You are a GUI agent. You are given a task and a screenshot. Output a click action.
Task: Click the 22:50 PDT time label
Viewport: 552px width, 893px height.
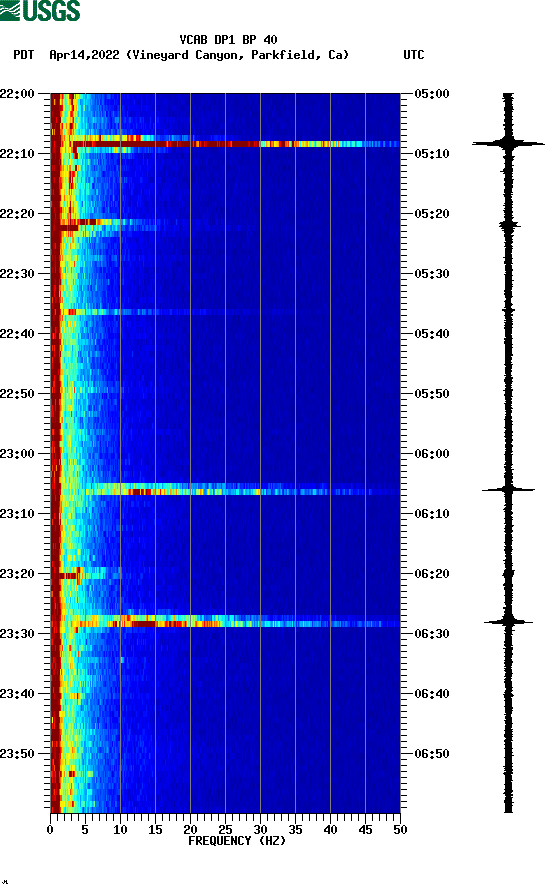pyautogui.click(x=17, y=394)
